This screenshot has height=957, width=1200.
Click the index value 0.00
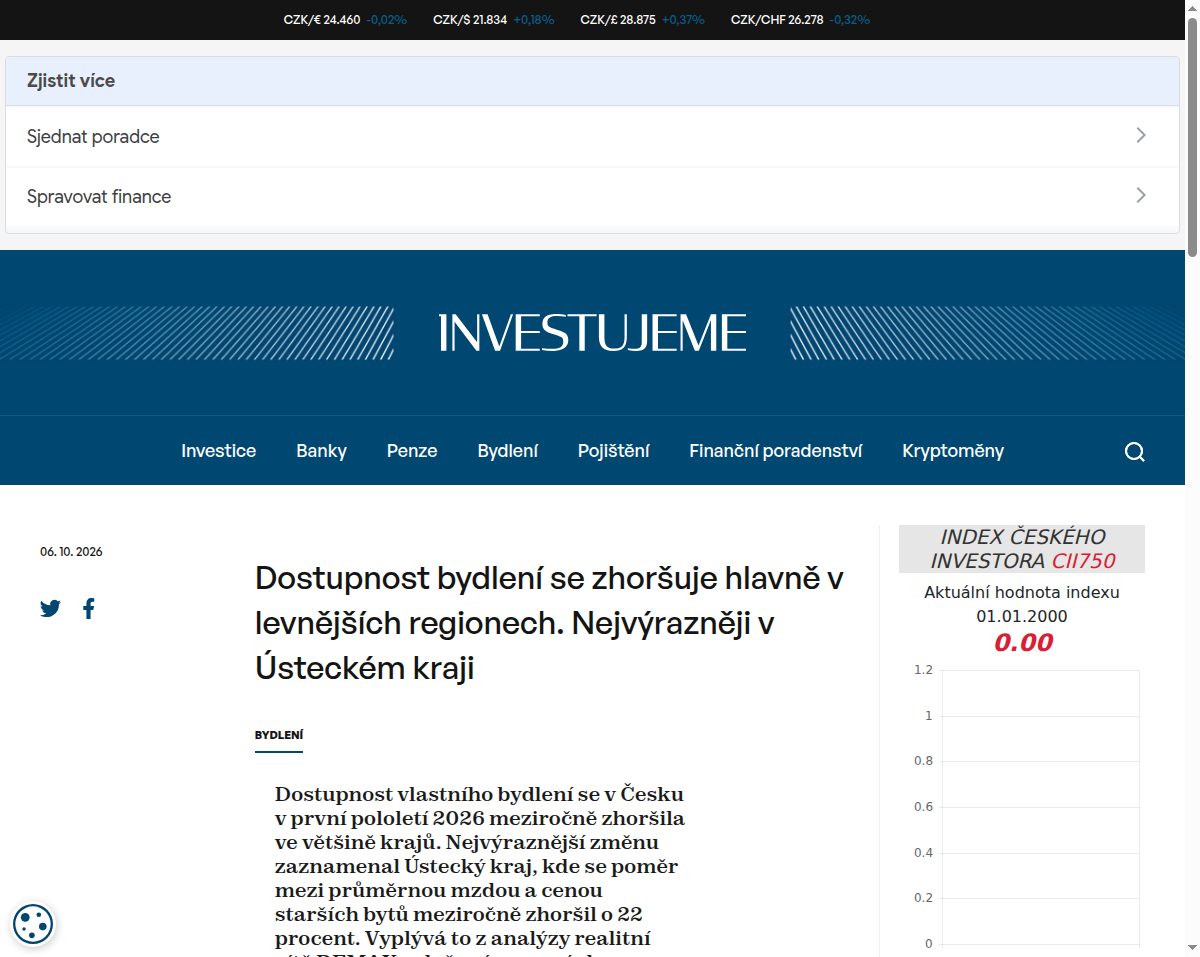1023,642
